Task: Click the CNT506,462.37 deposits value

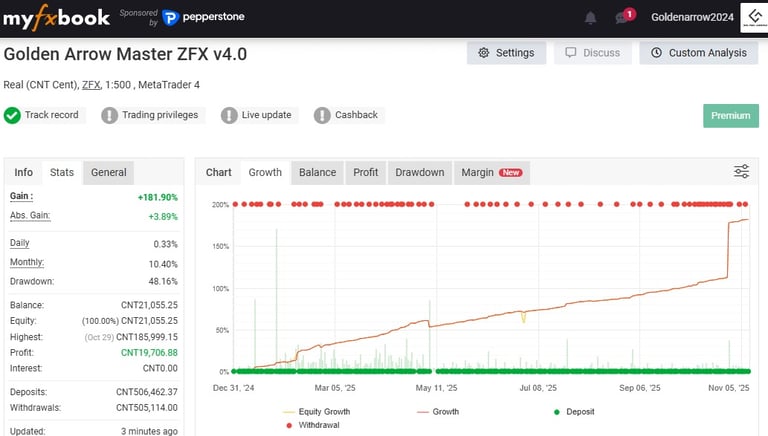Action: point(147,392)
